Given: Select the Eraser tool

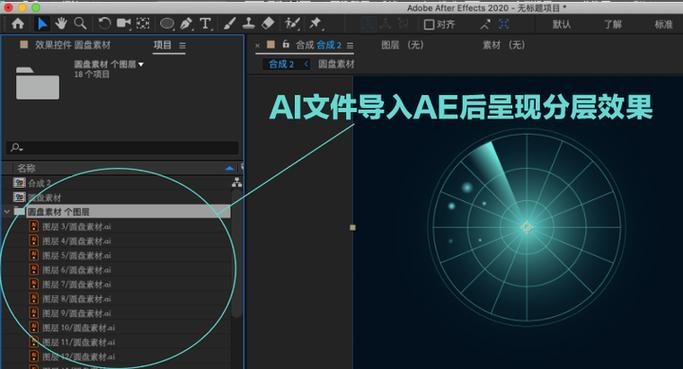Looking at the screenshot, I should tap(267, 24).
